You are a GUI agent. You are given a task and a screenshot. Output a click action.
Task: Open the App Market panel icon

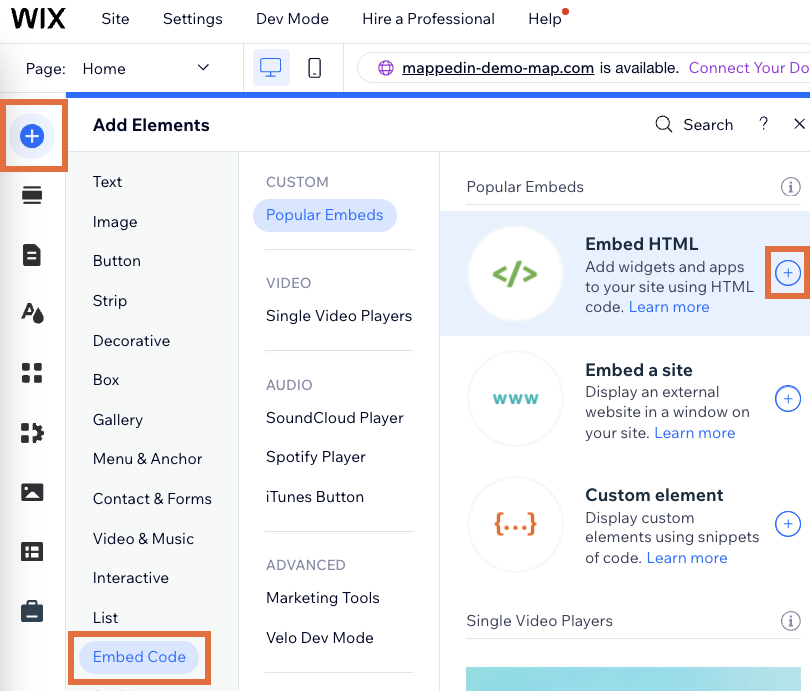[x=34, y=373]
